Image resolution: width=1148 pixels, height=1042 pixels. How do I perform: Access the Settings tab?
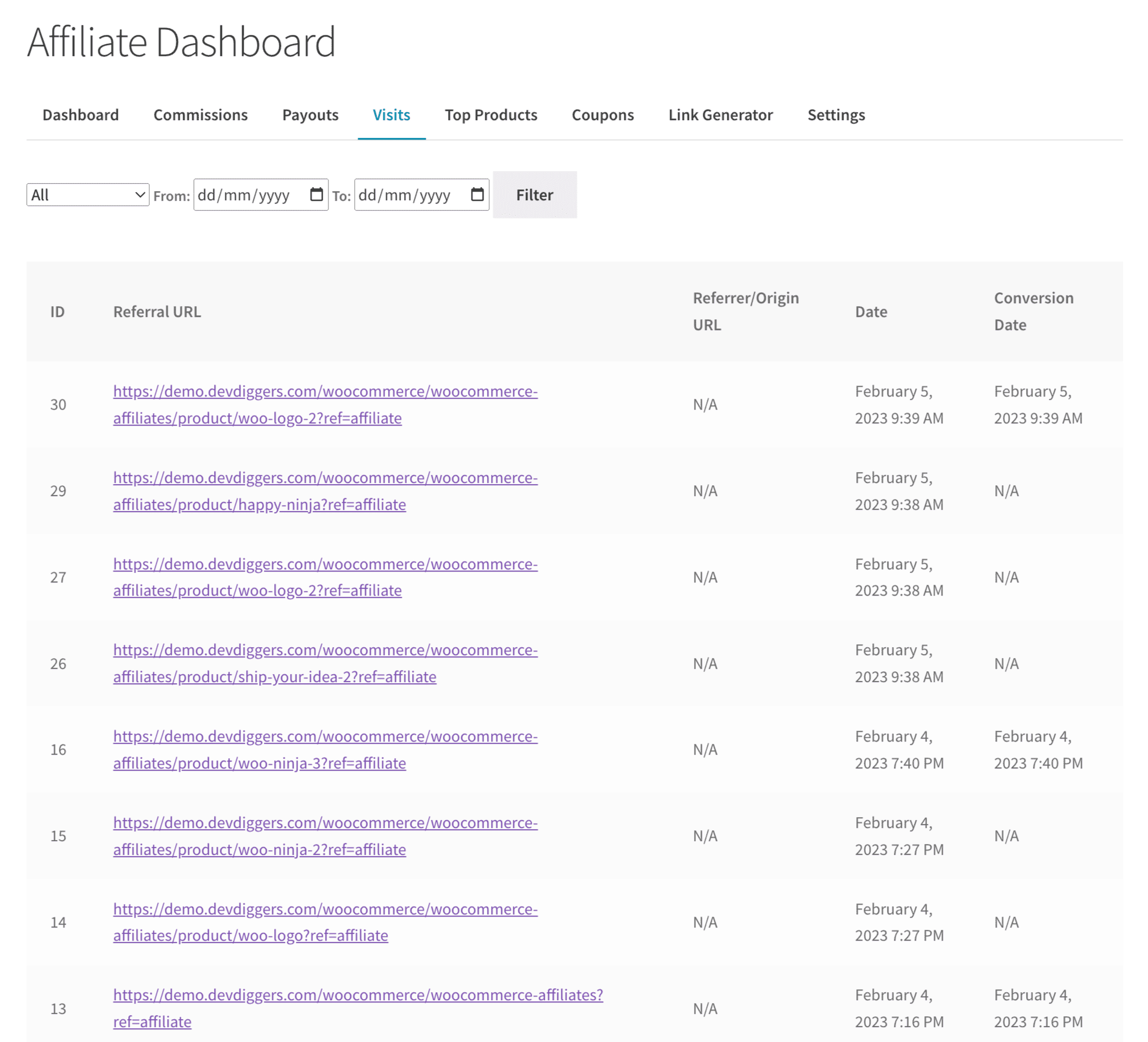(837, 114)
